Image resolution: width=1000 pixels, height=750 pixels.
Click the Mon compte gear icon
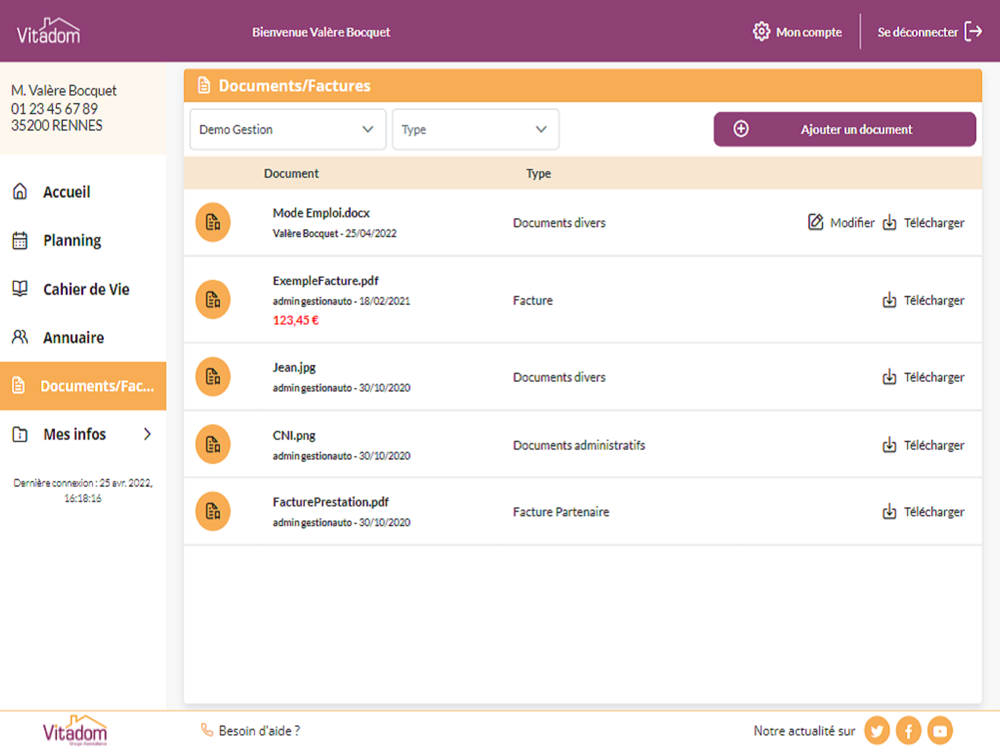762,32
